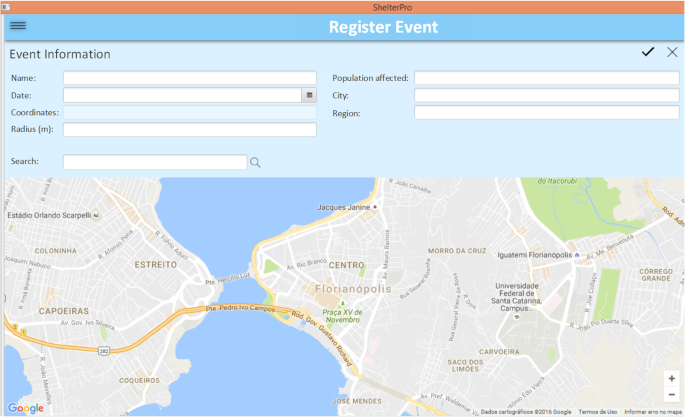Screen dimensions: 685x417
Task: Click the Event Information heading
Action: pyautogui.click(x=60, y=54)
